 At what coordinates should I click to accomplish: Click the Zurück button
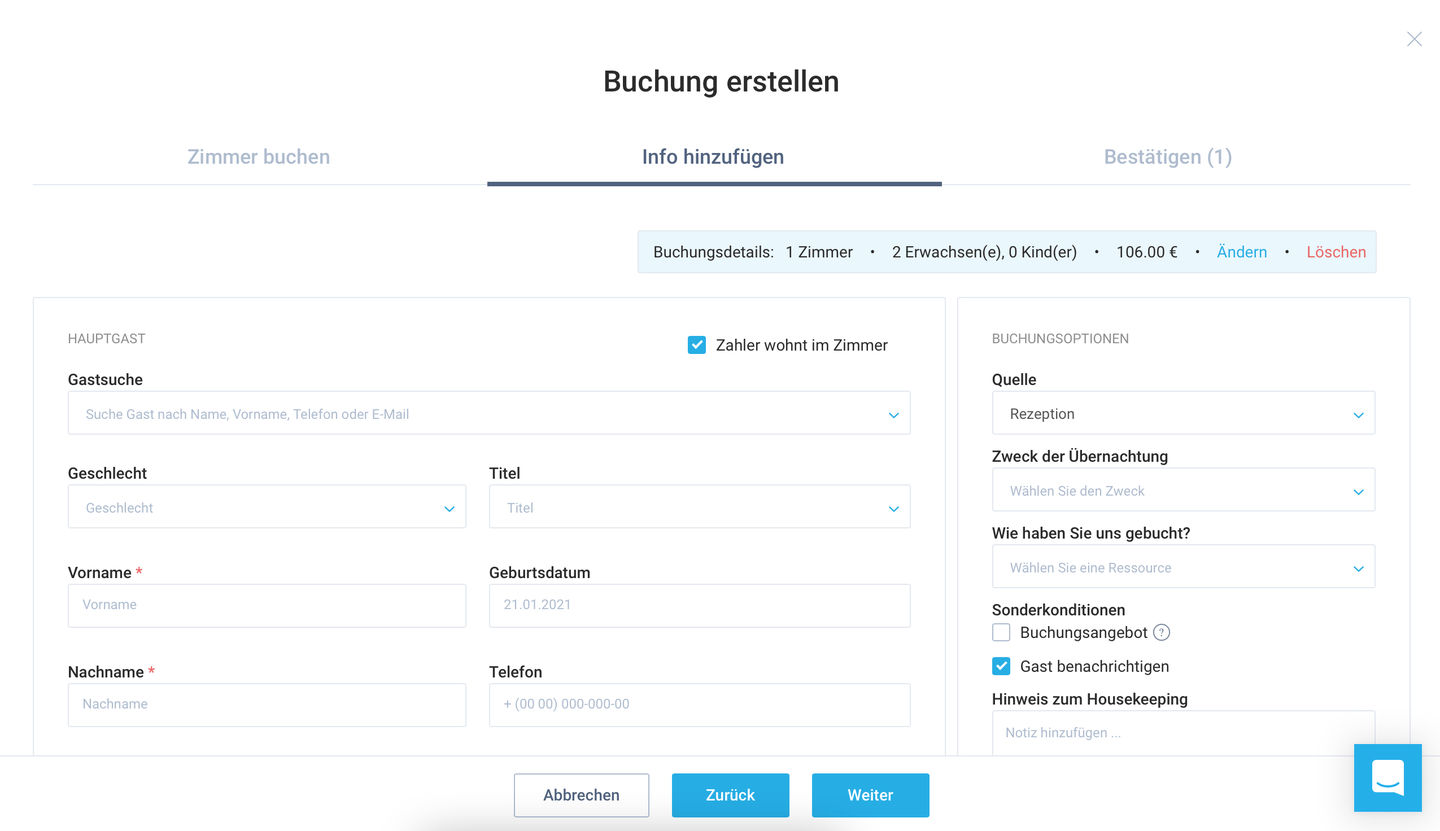coord(730,795)
